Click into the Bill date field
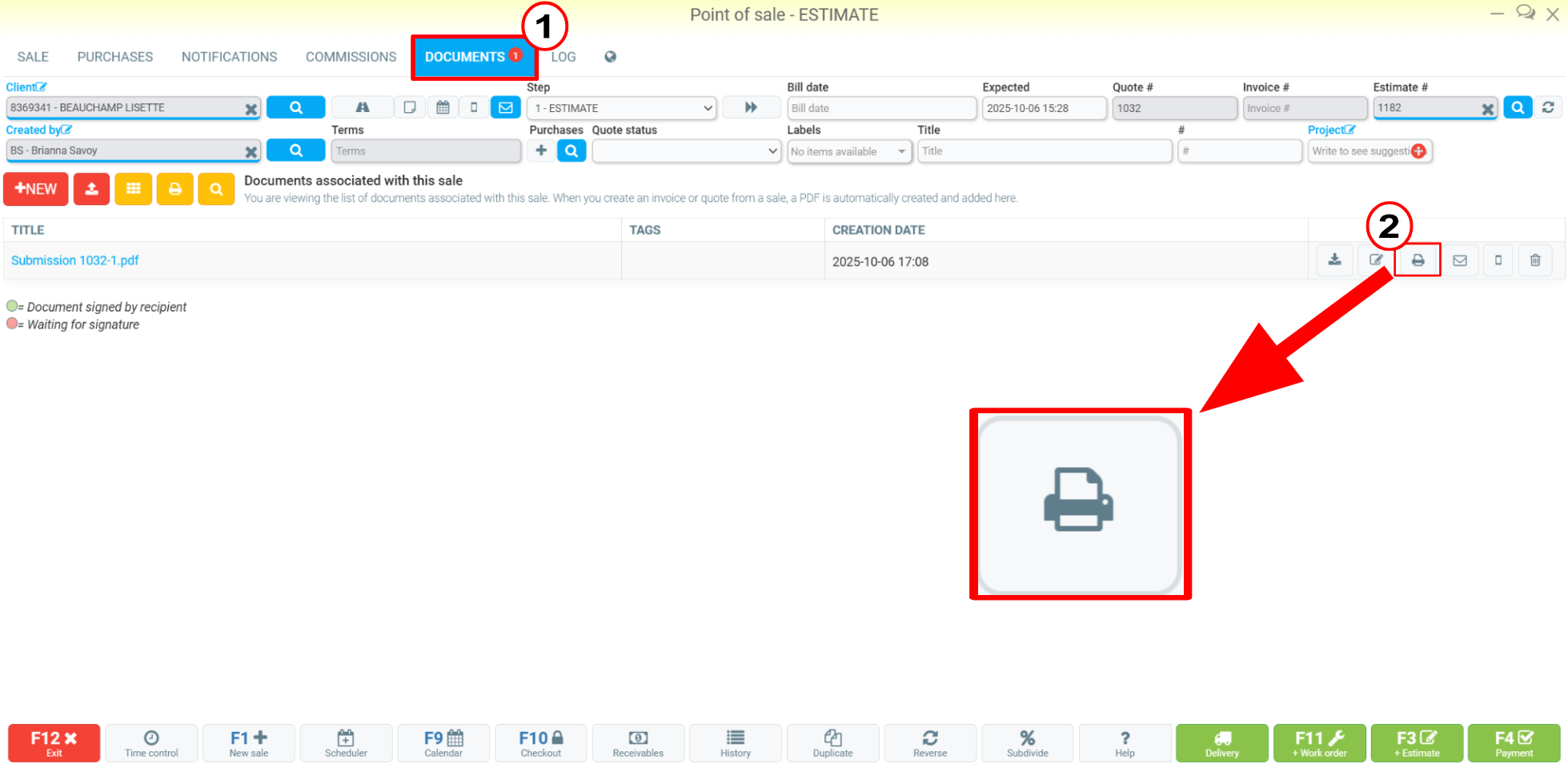Viewport: 1568px width, 768px height. click(881, 108)
